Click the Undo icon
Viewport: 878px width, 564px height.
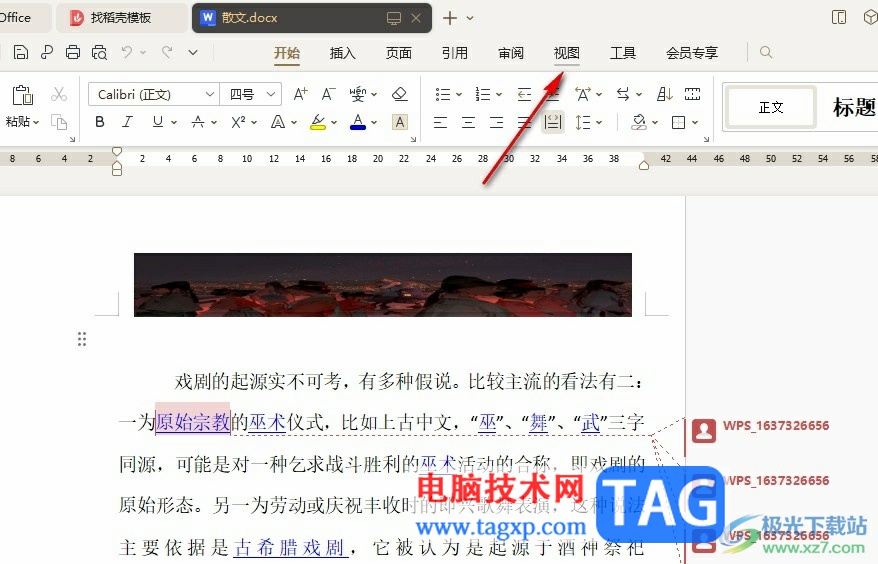point(127,53)
